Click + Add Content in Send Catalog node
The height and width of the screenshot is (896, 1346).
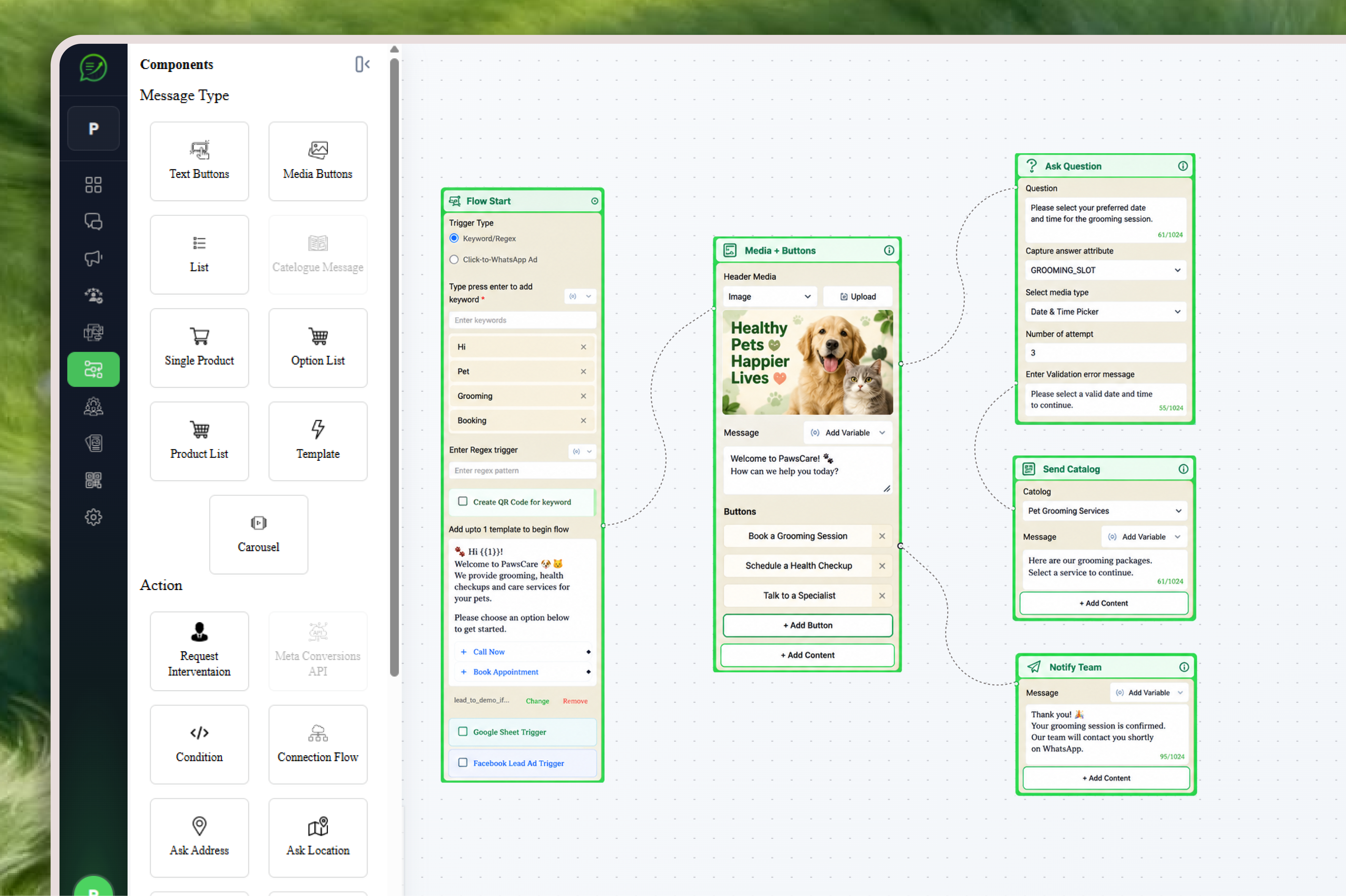click(1103, 603)
